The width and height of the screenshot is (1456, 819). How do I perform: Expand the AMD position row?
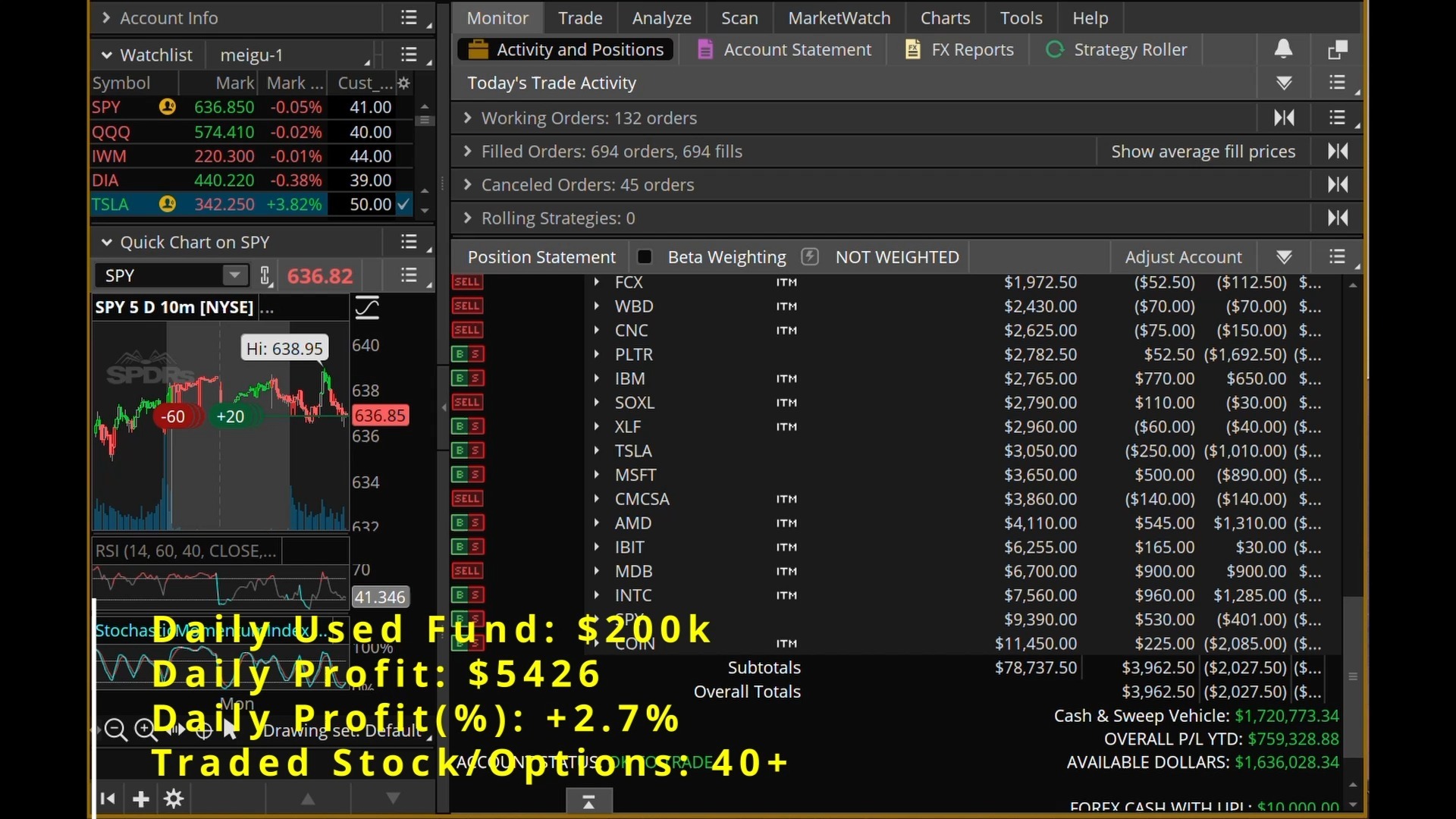coord(597,522)
